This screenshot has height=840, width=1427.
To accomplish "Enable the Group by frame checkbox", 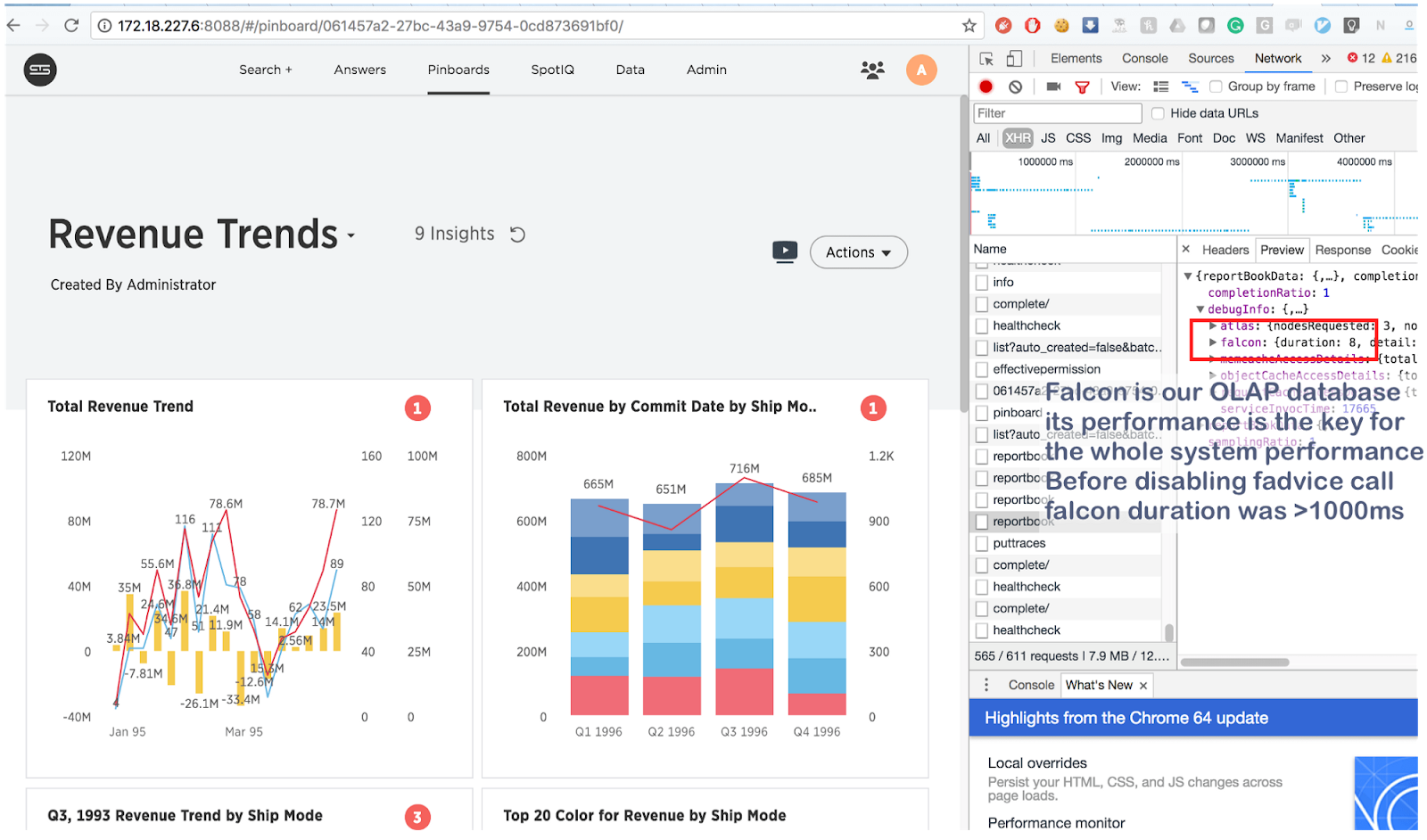I will coord(1216,86).
